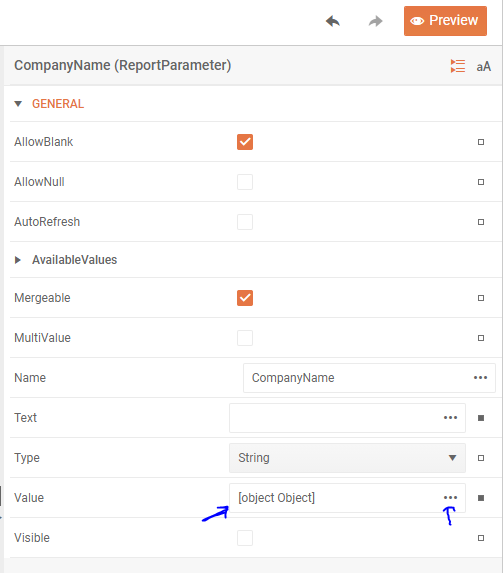Click the filled square marker beside Text
503x573 pixels.
tap(481, 418)
